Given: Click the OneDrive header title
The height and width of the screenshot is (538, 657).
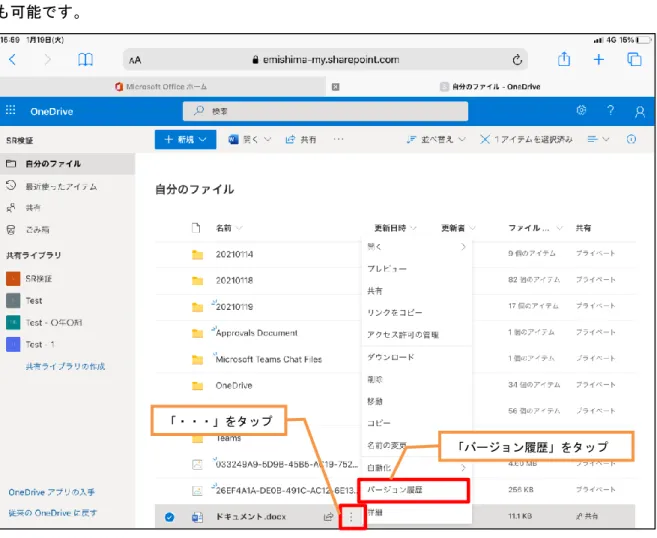Looking at the screenshot, I should point(52,111).
